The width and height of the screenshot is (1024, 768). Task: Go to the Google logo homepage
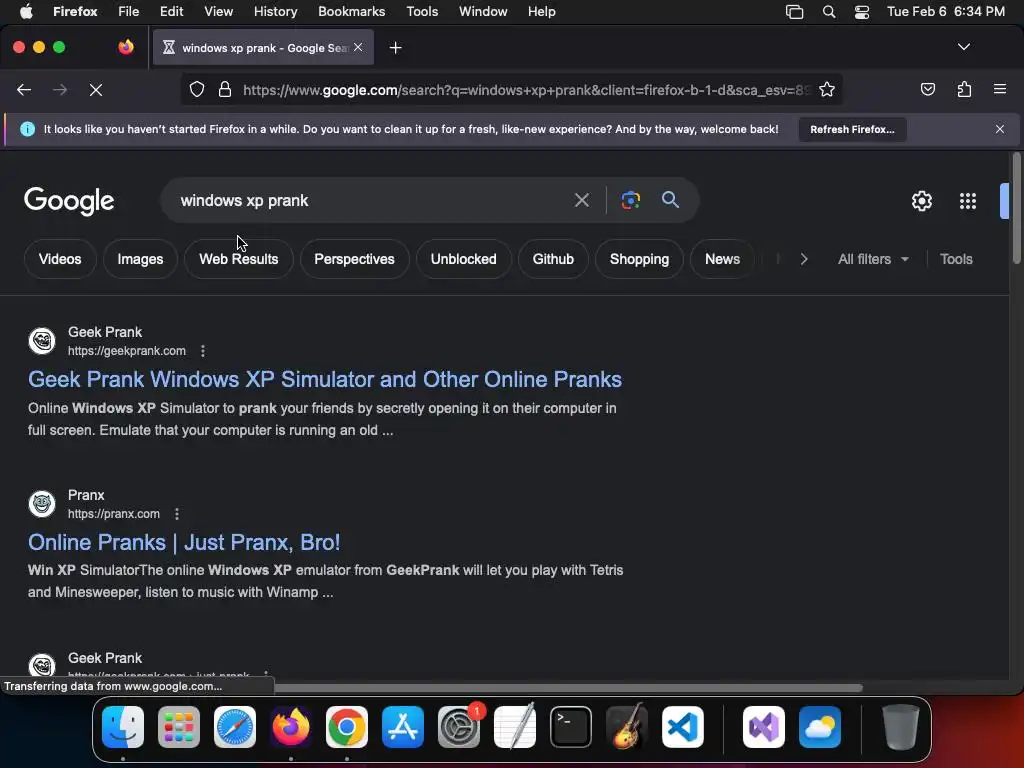69,201
